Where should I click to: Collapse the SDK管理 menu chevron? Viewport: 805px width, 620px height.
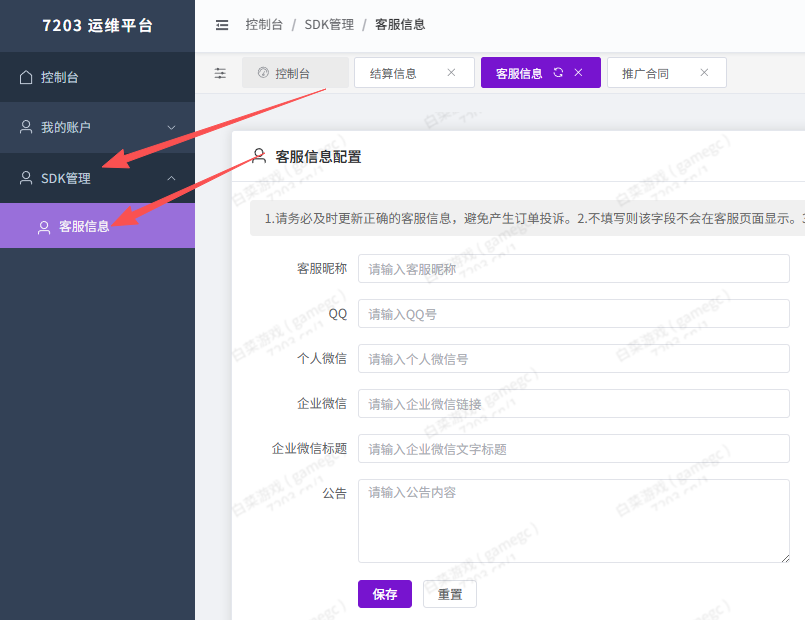pos(171,178)
